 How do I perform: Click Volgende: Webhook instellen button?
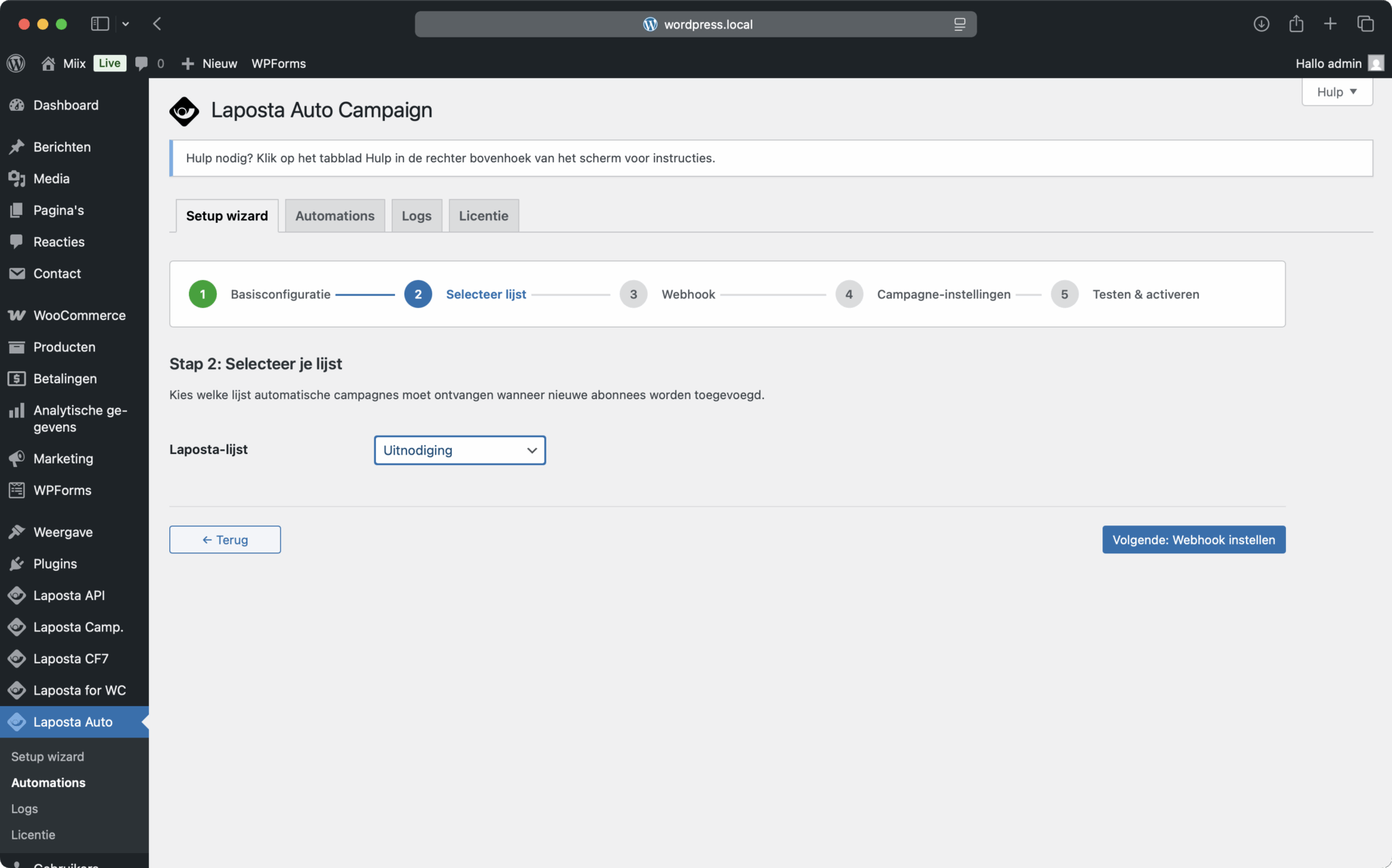point(1193,540)
